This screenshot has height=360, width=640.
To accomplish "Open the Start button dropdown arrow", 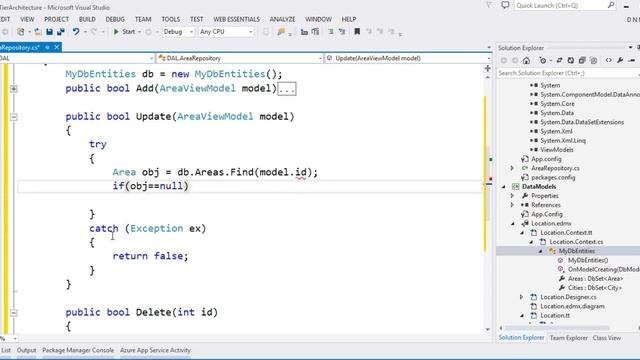I will 139,32.
